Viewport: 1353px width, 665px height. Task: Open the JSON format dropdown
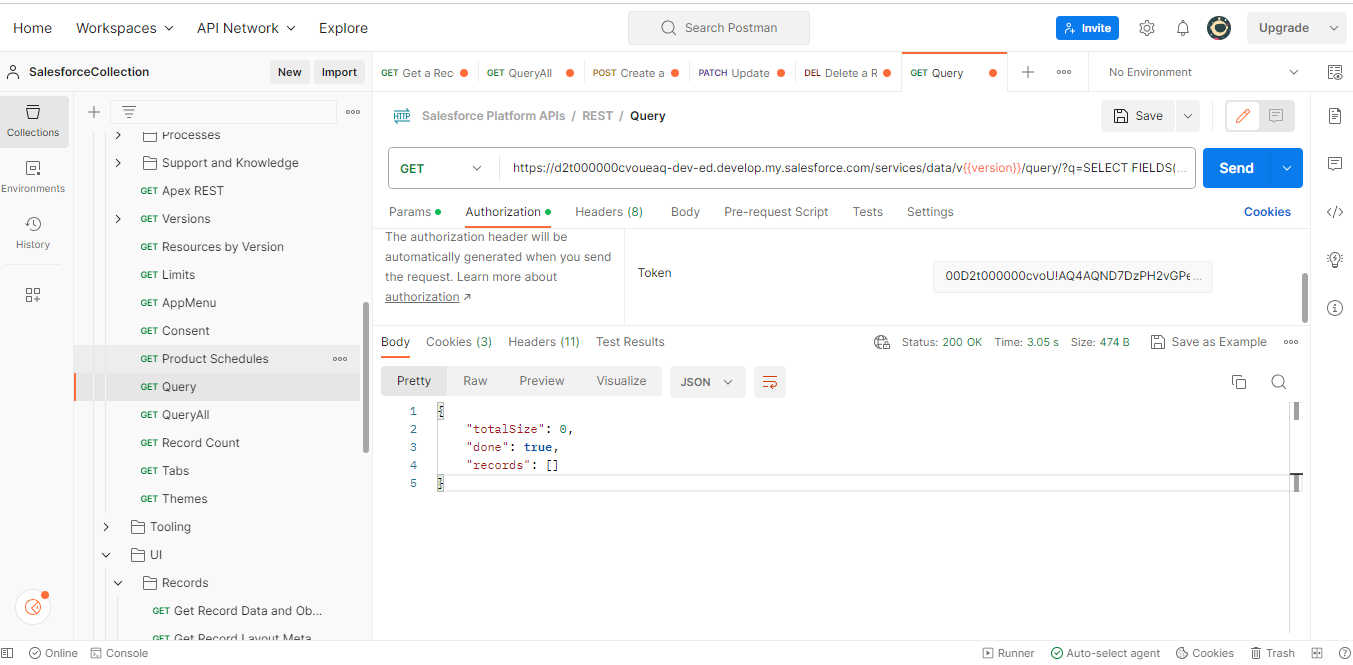point(707,382)
